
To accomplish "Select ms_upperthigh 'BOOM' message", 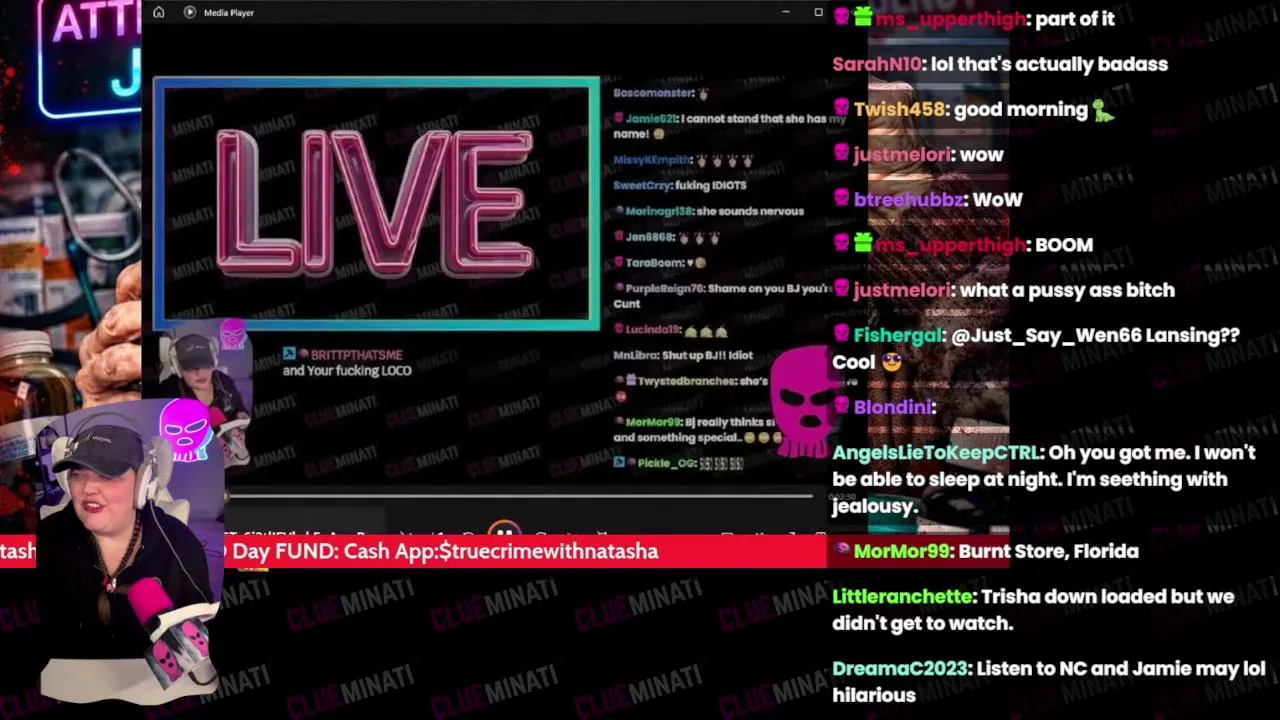I will point(963,244).
